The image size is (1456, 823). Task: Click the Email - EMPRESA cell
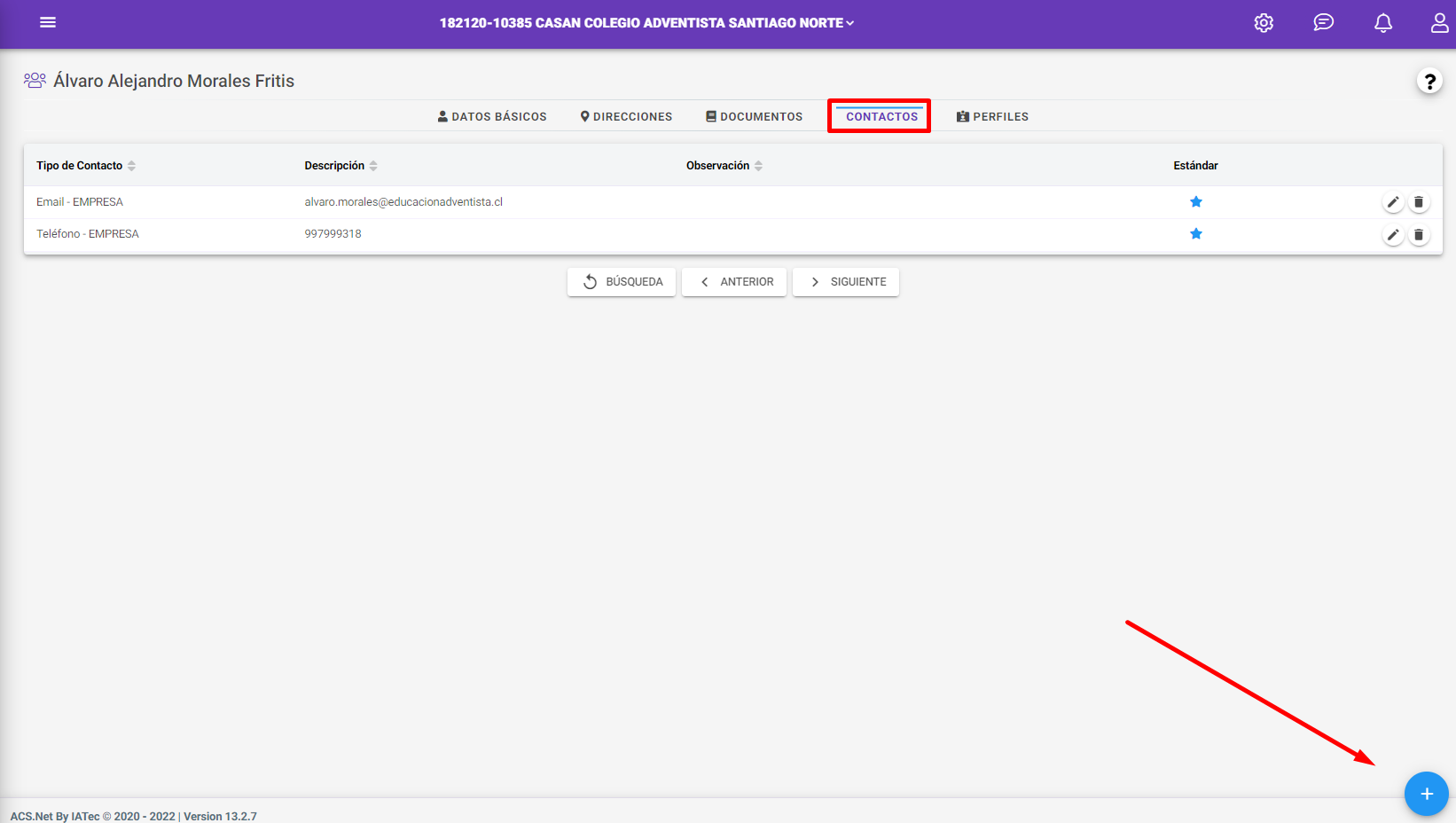[x=80, y=202]
